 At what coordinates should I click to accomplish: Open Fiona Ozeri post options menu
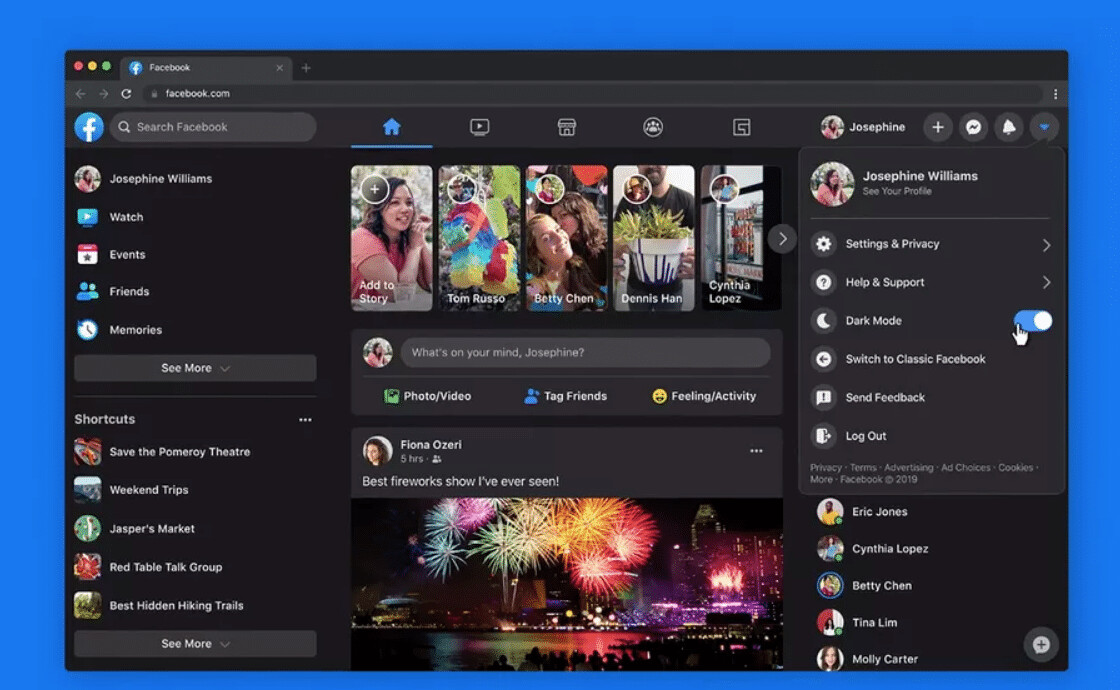(x=756, y=451)
